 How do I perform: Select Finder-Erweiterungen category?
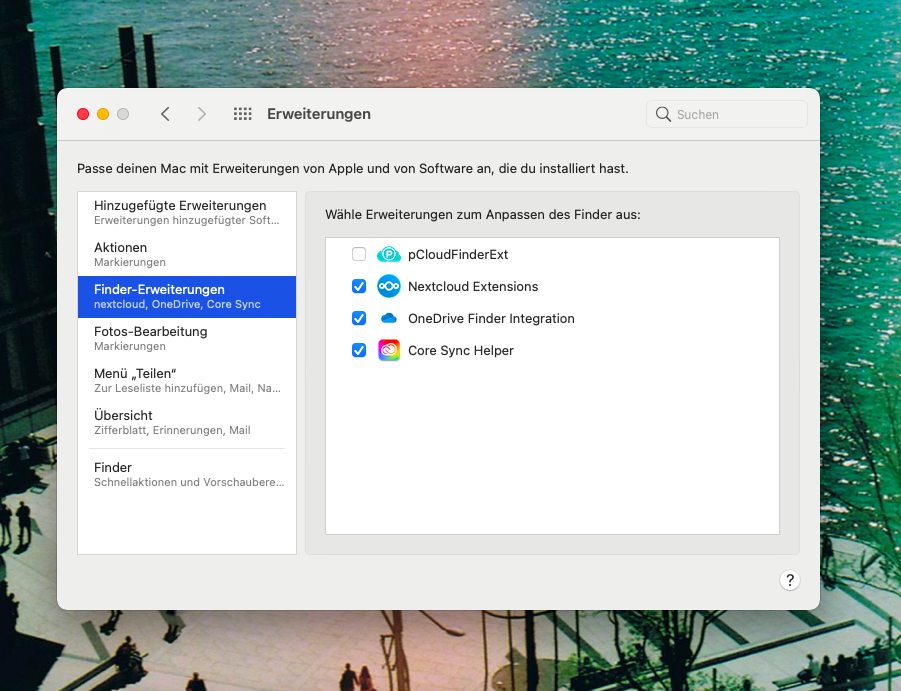[187, 297]
